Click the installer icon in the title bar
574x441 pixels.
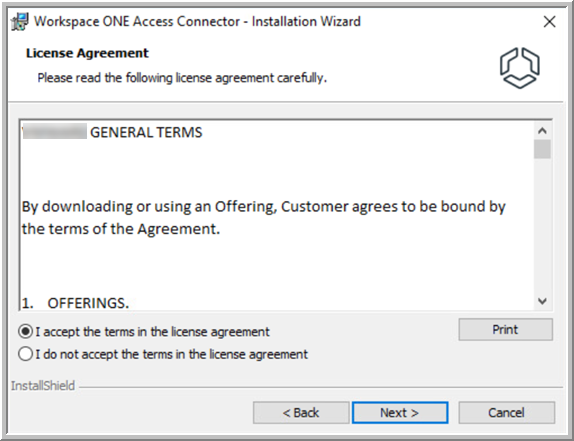pyautogui.click(x=20, y=22)
